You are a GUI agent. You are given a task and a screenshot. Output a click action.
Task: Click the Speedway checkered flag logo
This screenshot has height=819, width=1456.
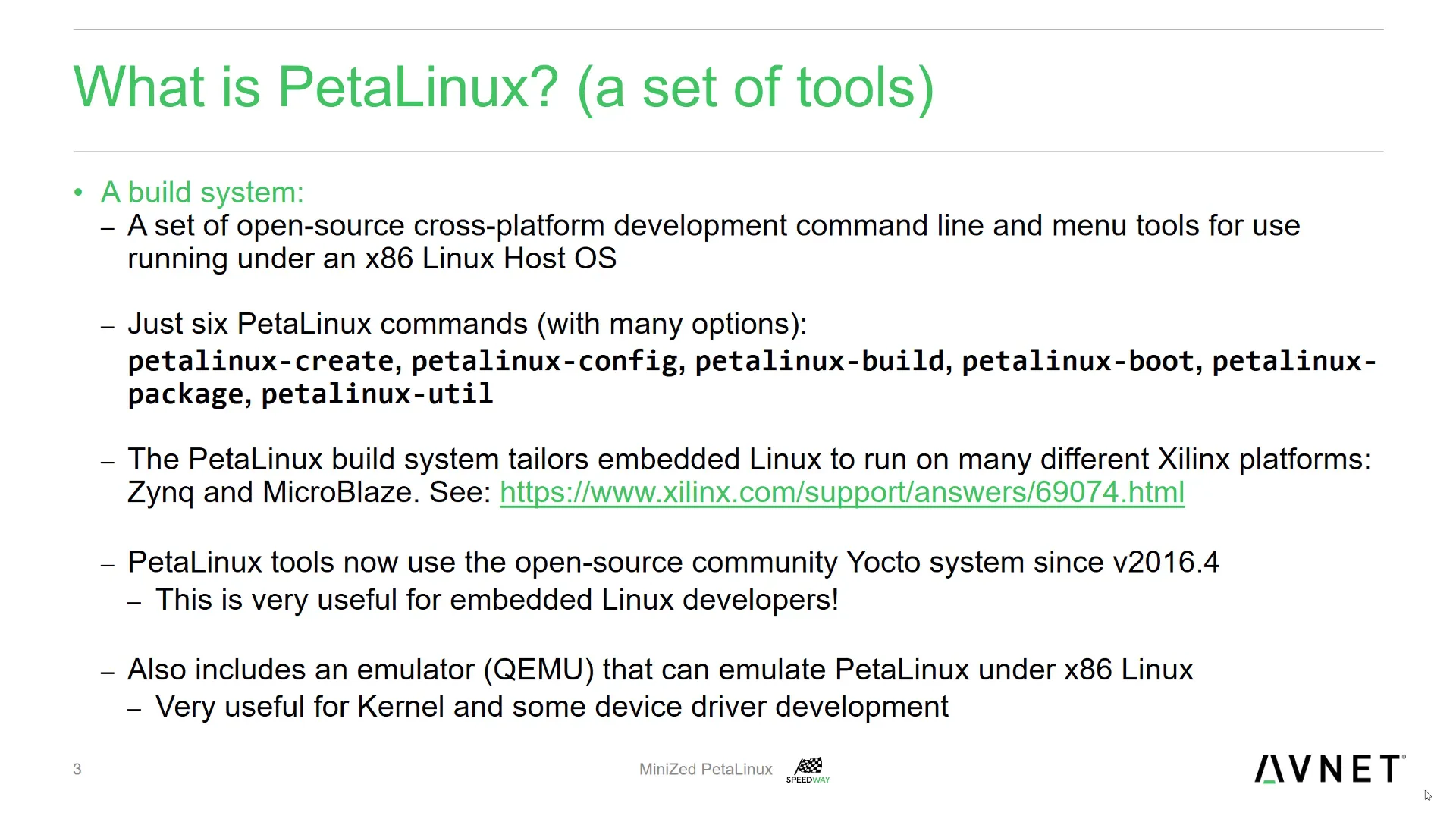pyautogui.click(x=808, y=770)
